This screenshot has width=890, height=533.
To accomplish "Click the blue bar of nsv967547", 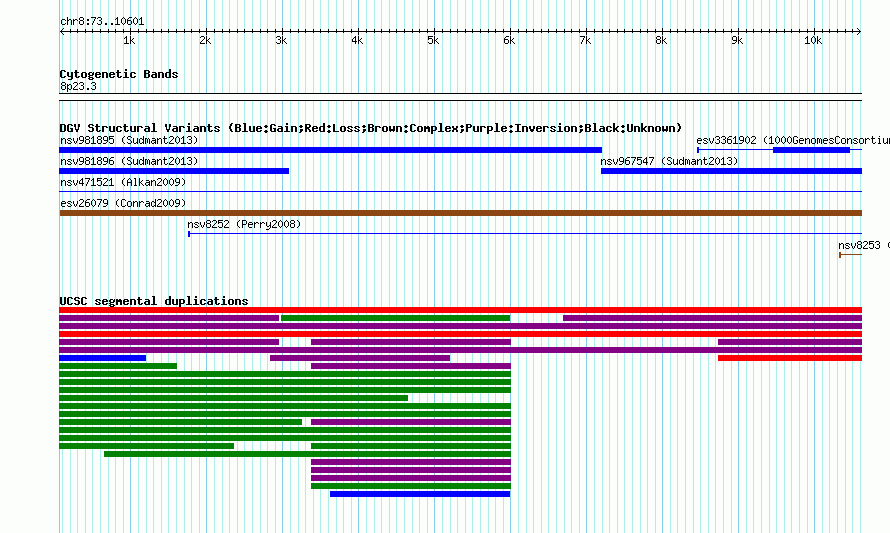I will (732, 171).
